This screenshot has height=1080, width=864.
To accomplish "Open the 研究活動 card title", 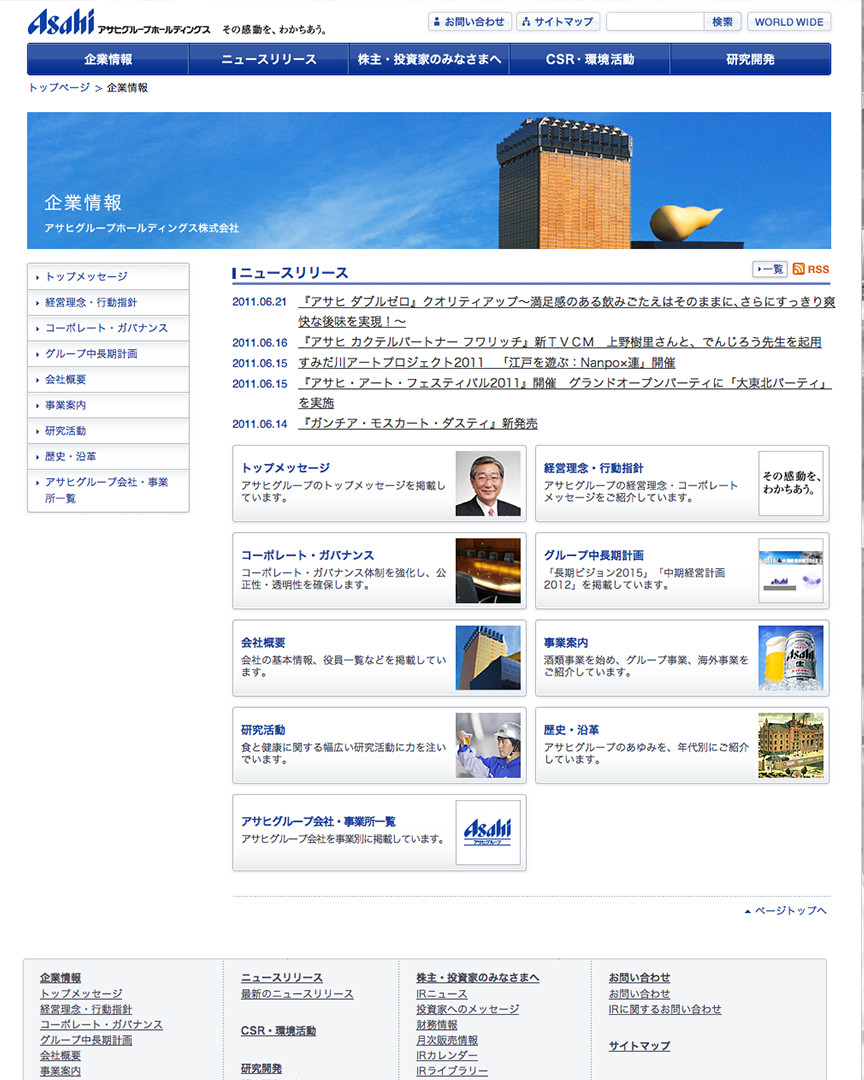I will pos(263,730).
